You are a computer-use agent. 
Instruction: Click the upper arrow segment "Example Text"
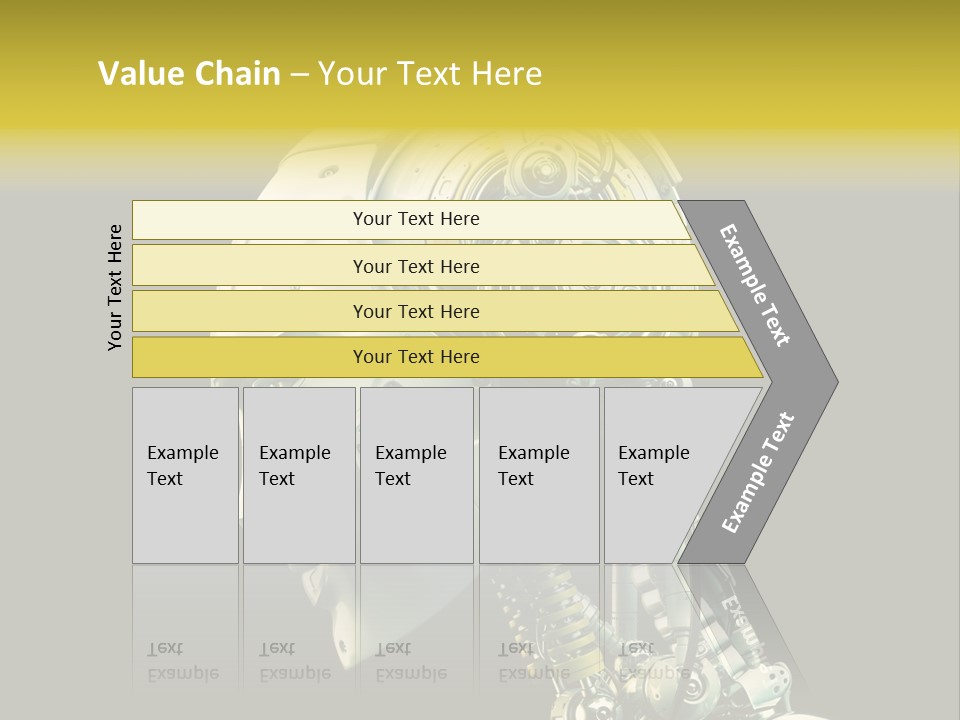(756, 285)
